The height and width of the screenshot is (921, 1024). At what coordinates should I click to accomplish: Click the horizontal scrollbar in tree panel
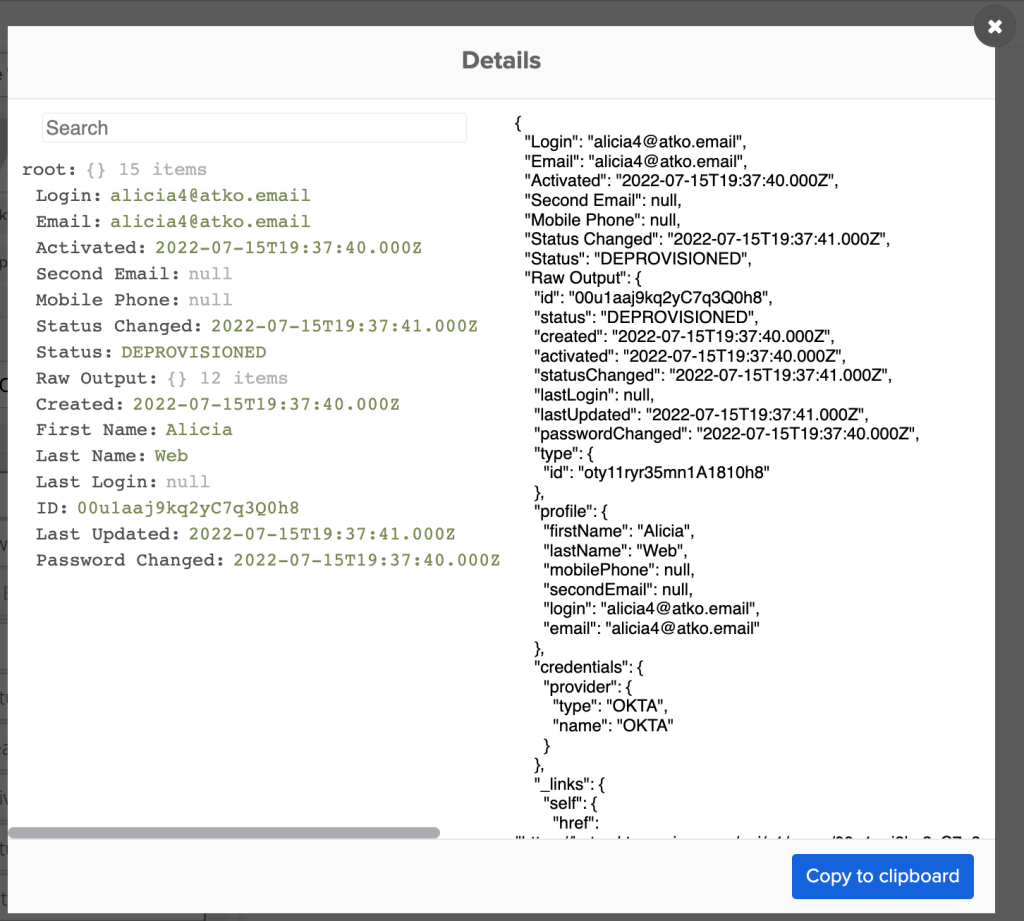224,832
